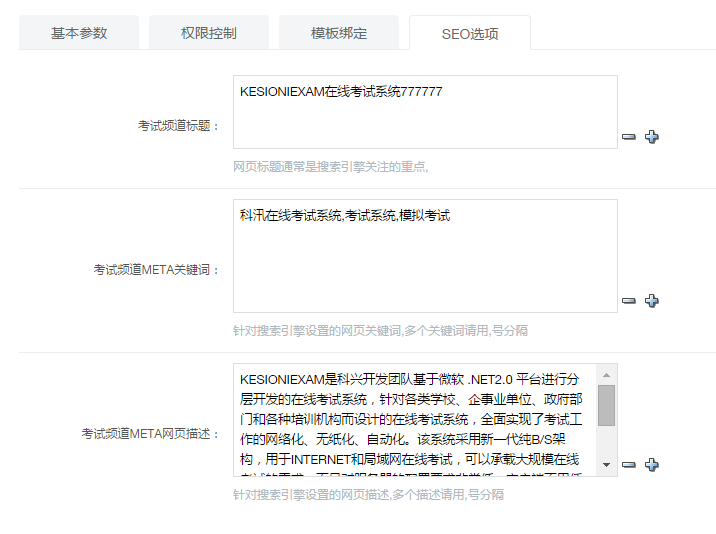Shrink the META网页描述 box with minus icon
The height and width of the screenshot is (534, 716).
[629, 465]
